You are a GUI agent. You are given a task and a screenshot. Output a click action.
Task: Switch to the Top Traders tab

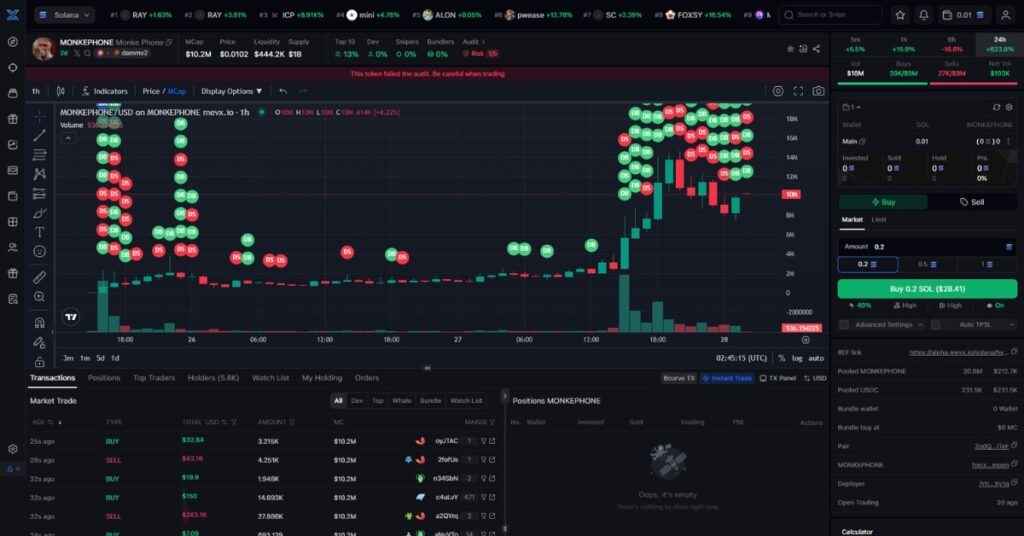154,378
